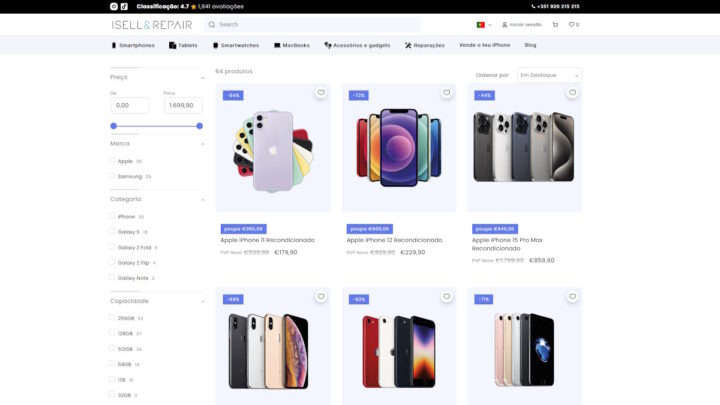This screenshot has width=720, height=405.
Task: Check the Apple brand filter
Action: pyautogui.click(x=112, y=160)
